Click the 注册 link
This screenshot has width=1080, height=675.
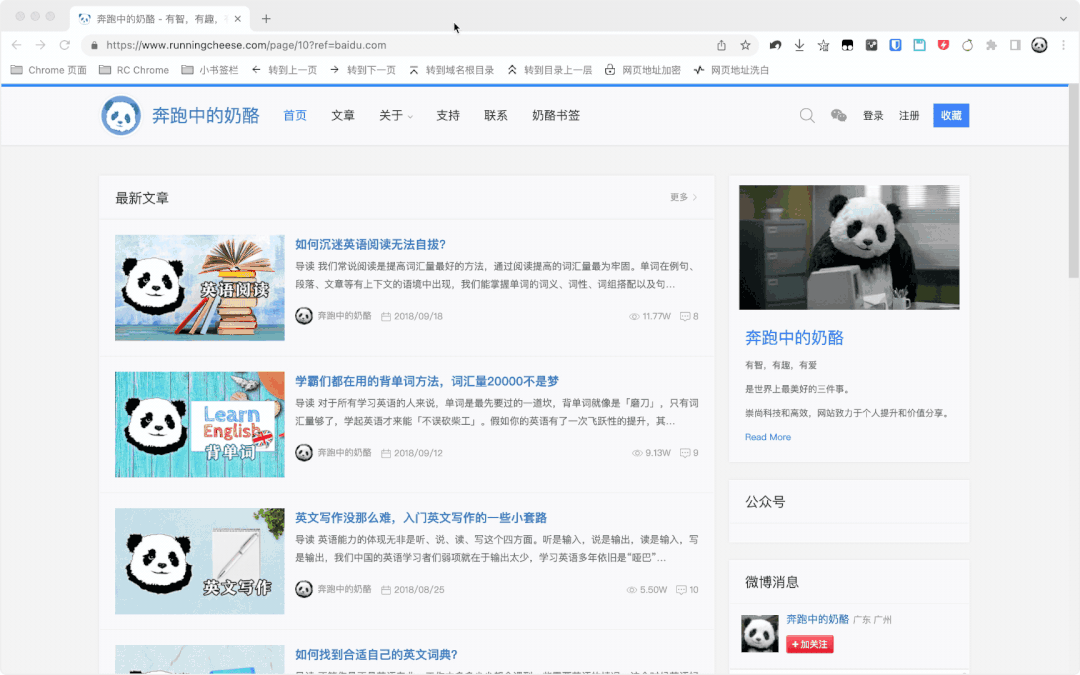pyautogui.click(x=909, y=115)
